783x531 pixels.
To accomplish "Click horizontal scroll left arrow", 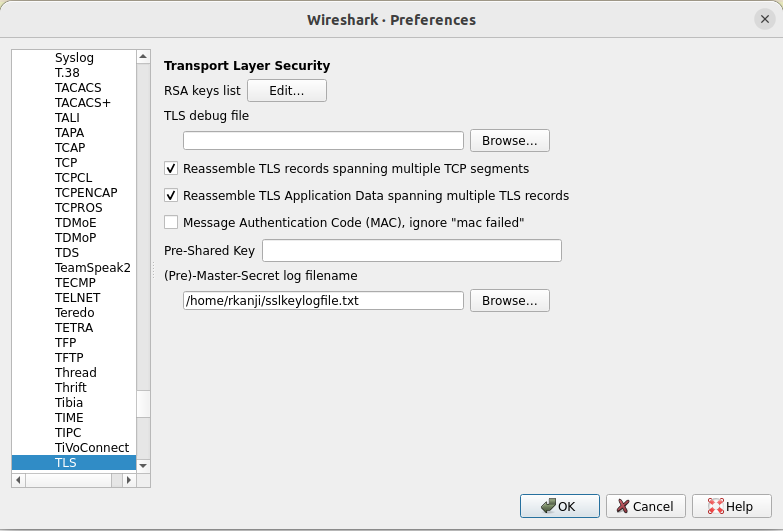I will [18, 480].
